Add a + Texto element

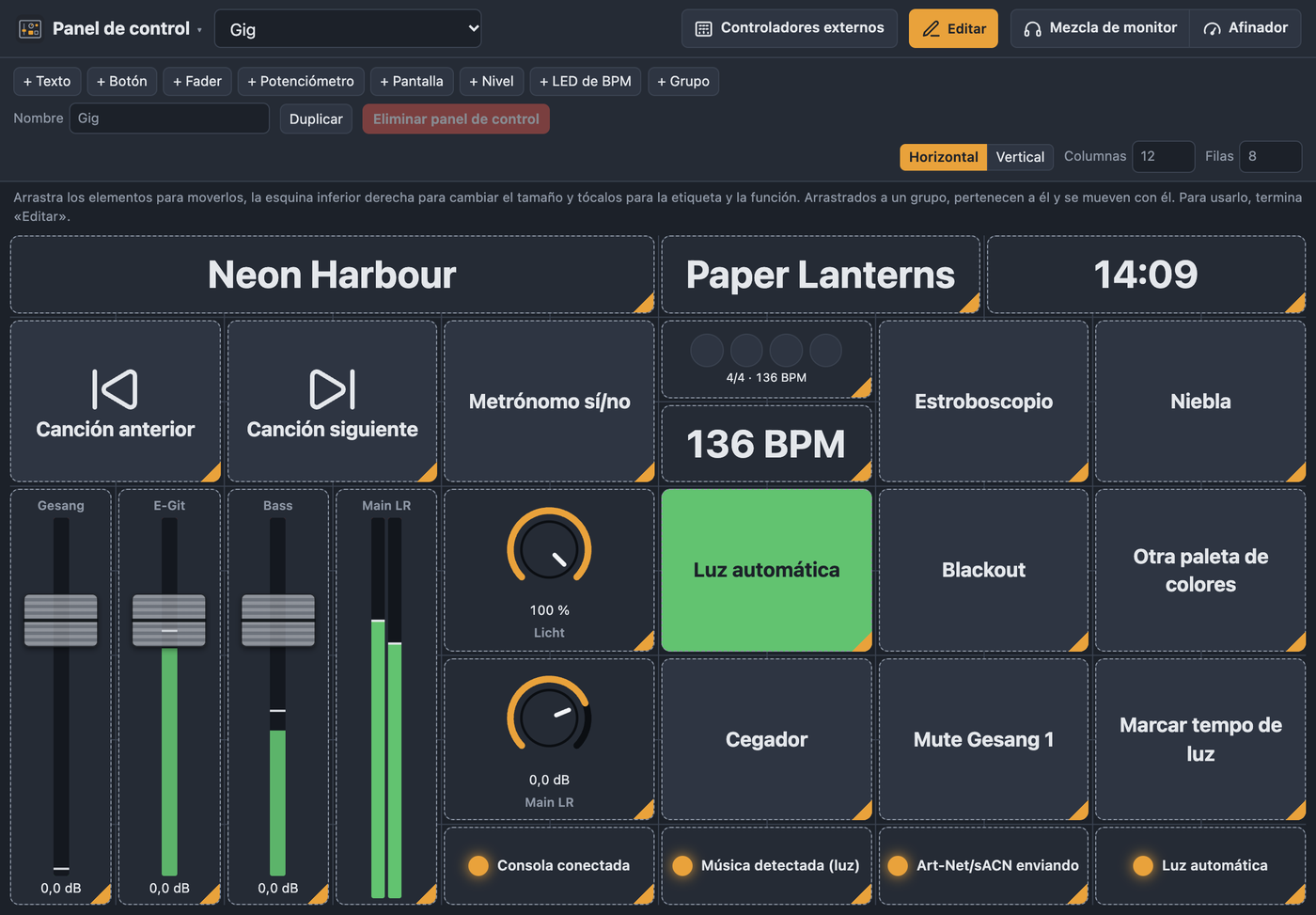tap(47, 81)
